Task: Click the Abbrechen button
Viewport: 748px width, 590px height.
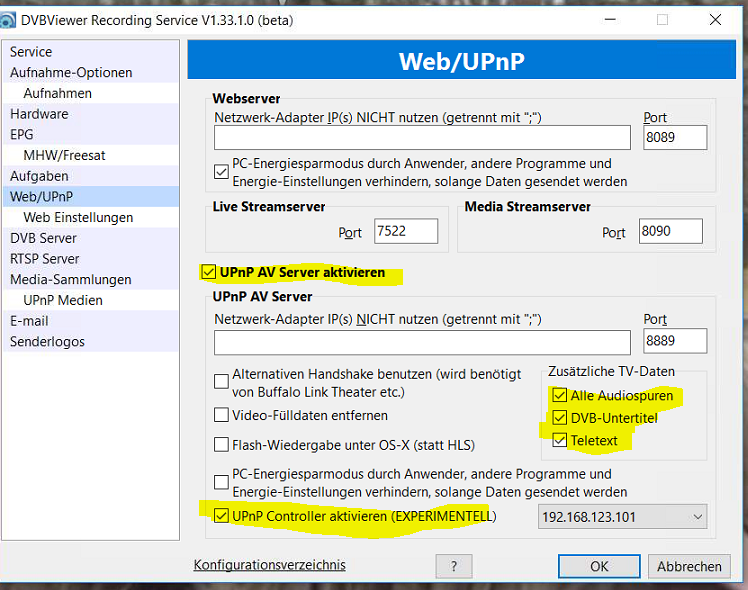Action: coord(689,566)
